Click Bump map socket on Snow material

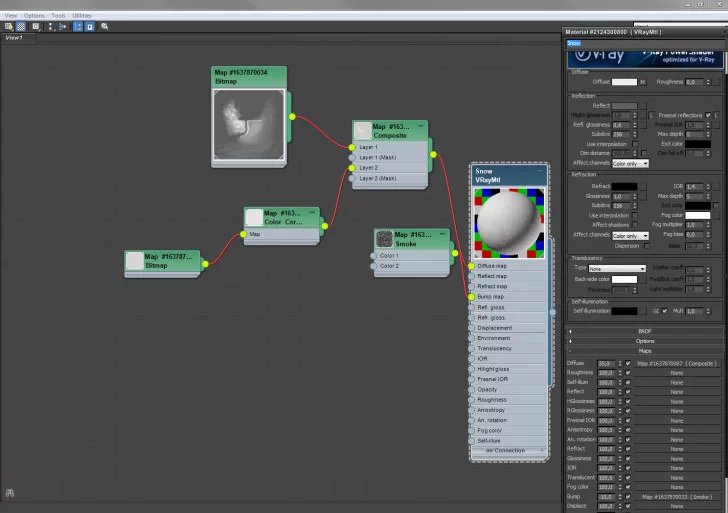coord(471,297)
